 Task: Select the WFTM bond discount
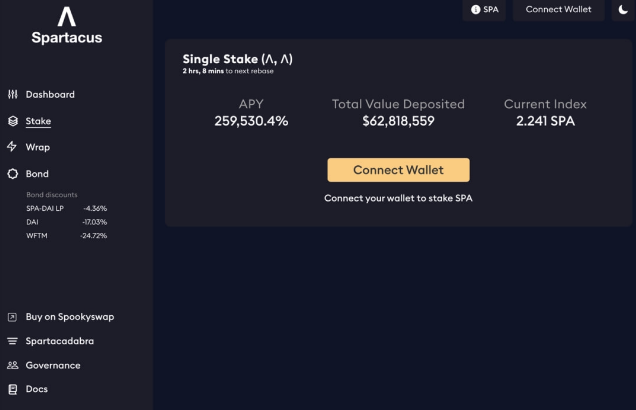point(67,236)
